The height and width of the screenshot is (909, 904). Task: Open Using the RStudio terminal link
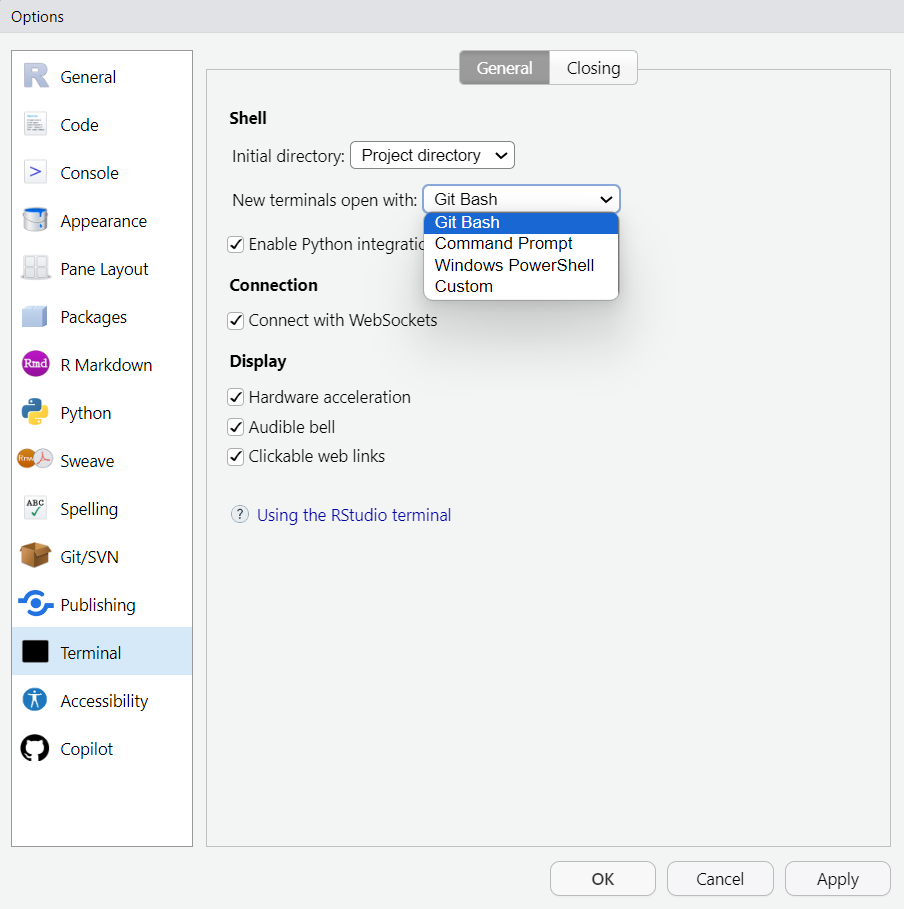tap(354, 515)
